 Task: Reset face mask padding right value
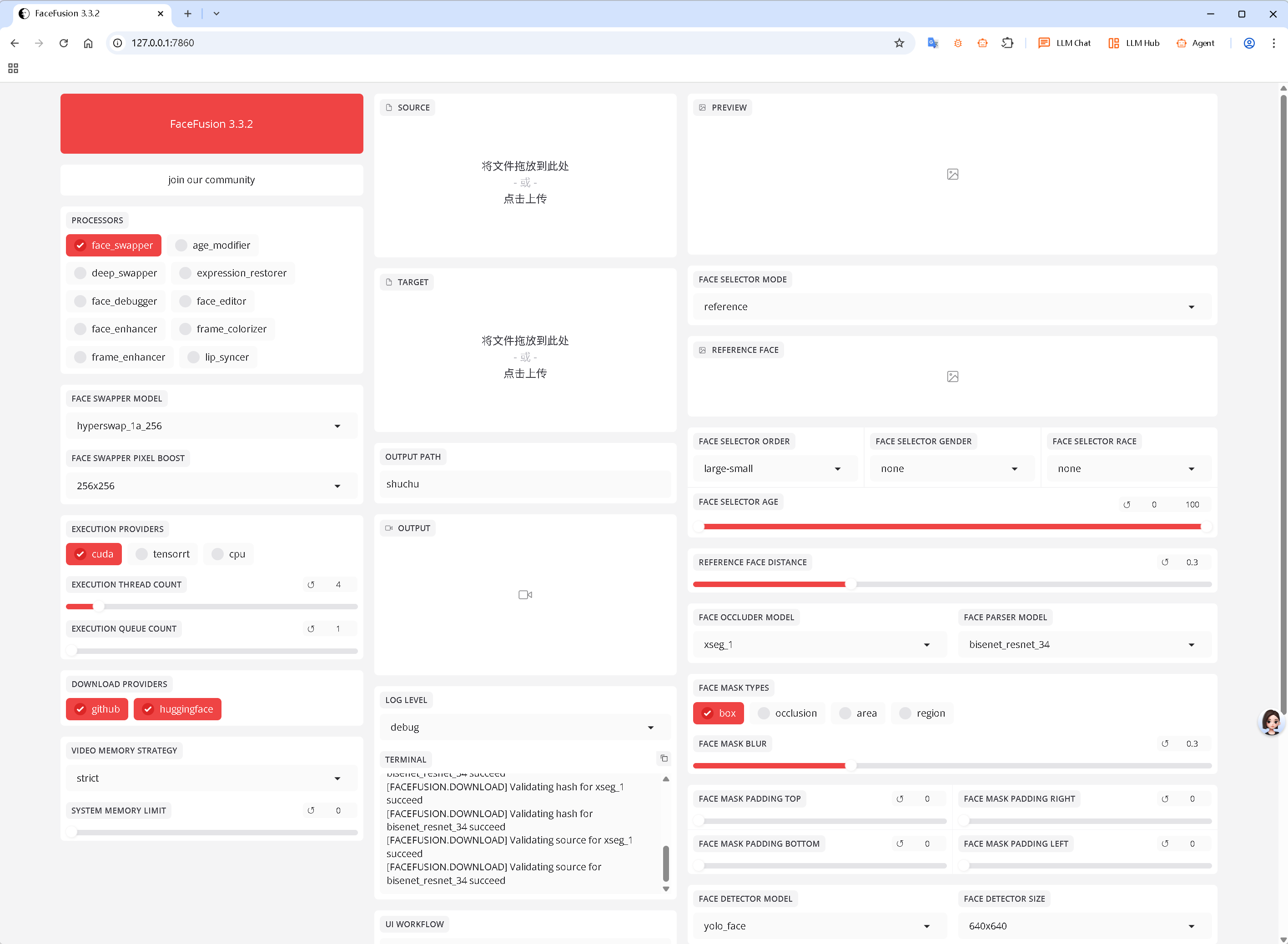(x=1165, y=799)
